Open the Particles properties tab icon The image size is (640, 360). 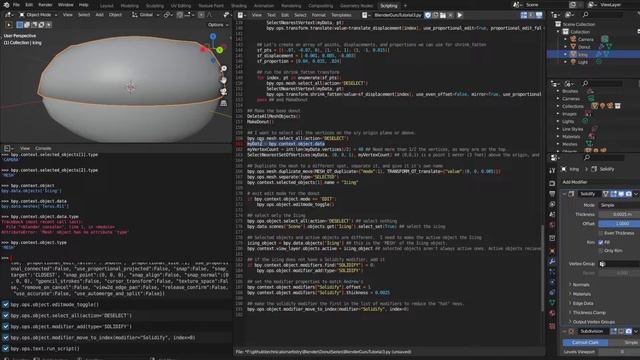click(x=552, y=272)
